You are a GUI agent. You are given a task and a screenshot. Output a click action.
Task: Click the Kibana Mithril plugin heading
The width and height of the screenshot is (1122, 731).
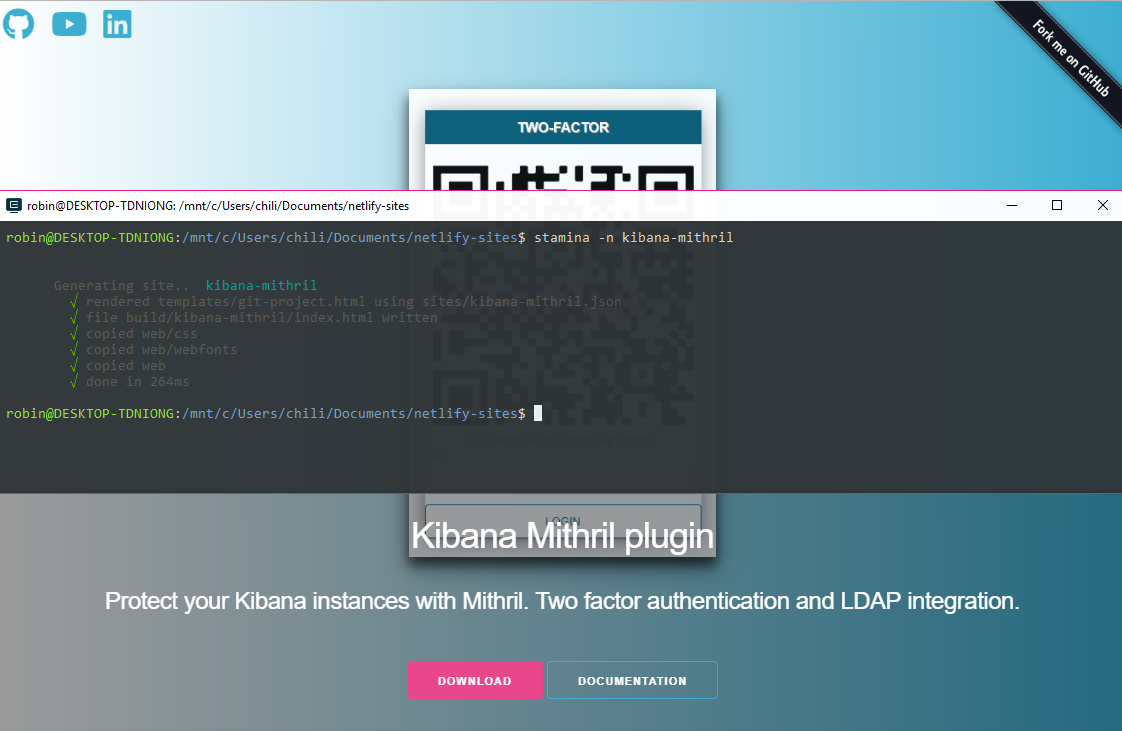[x=562, y=536]
